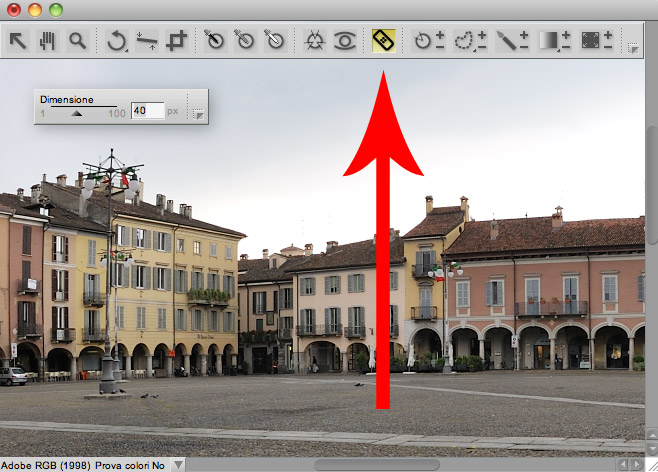Select the Black Control Point eyedropper
Image resolution: width=658 pixels, height=472 pixels.
(x=215, y=41)
